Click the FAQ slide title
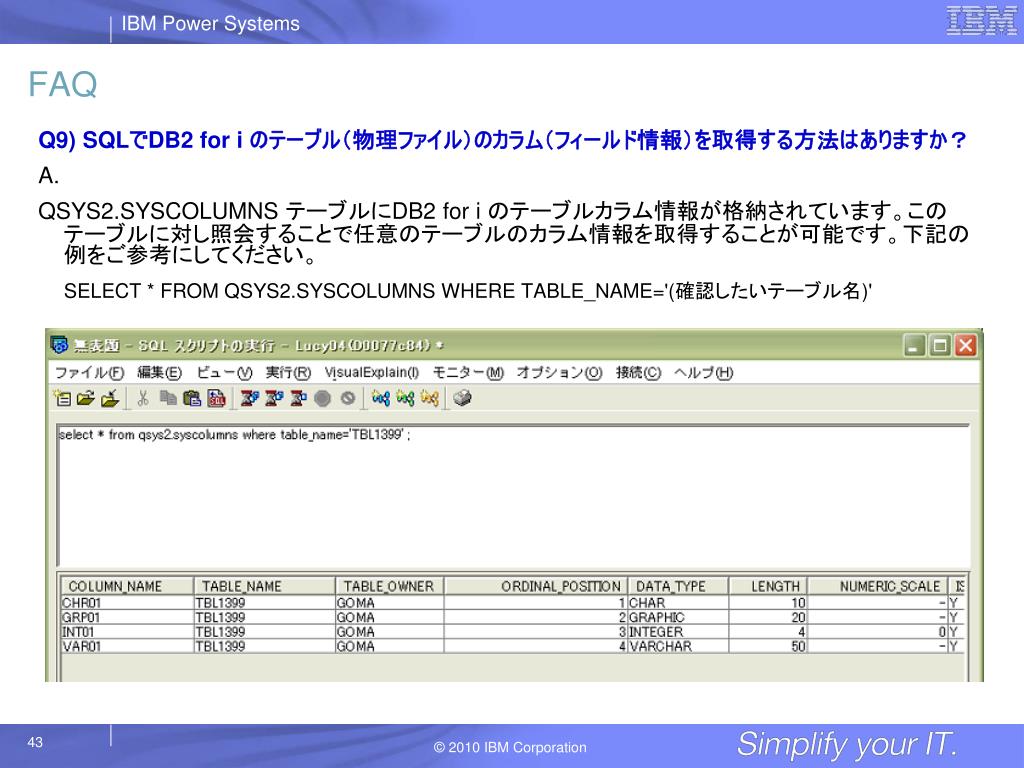This screenshot has width=1024, height=768. click(63, 84)
